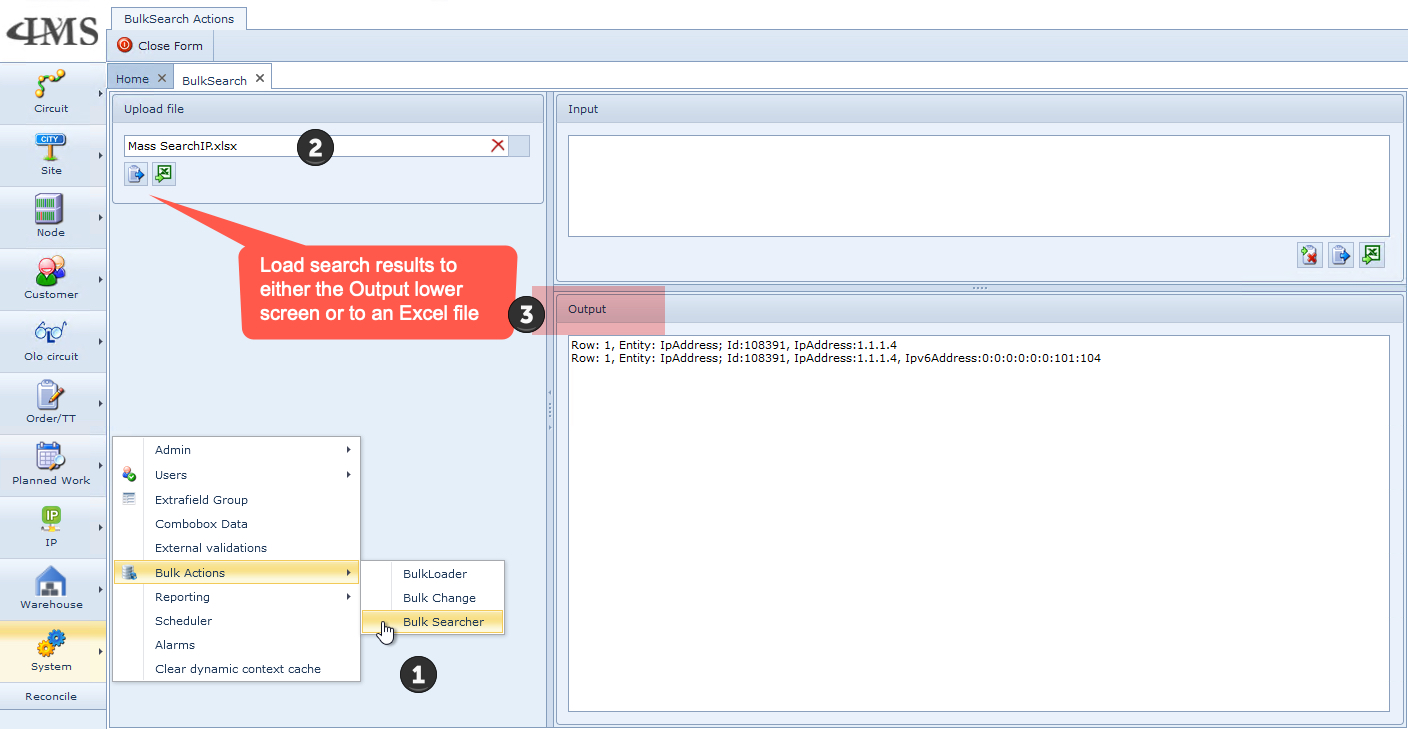Choose BulkLoader menu entry

click(x=435, y=574)
